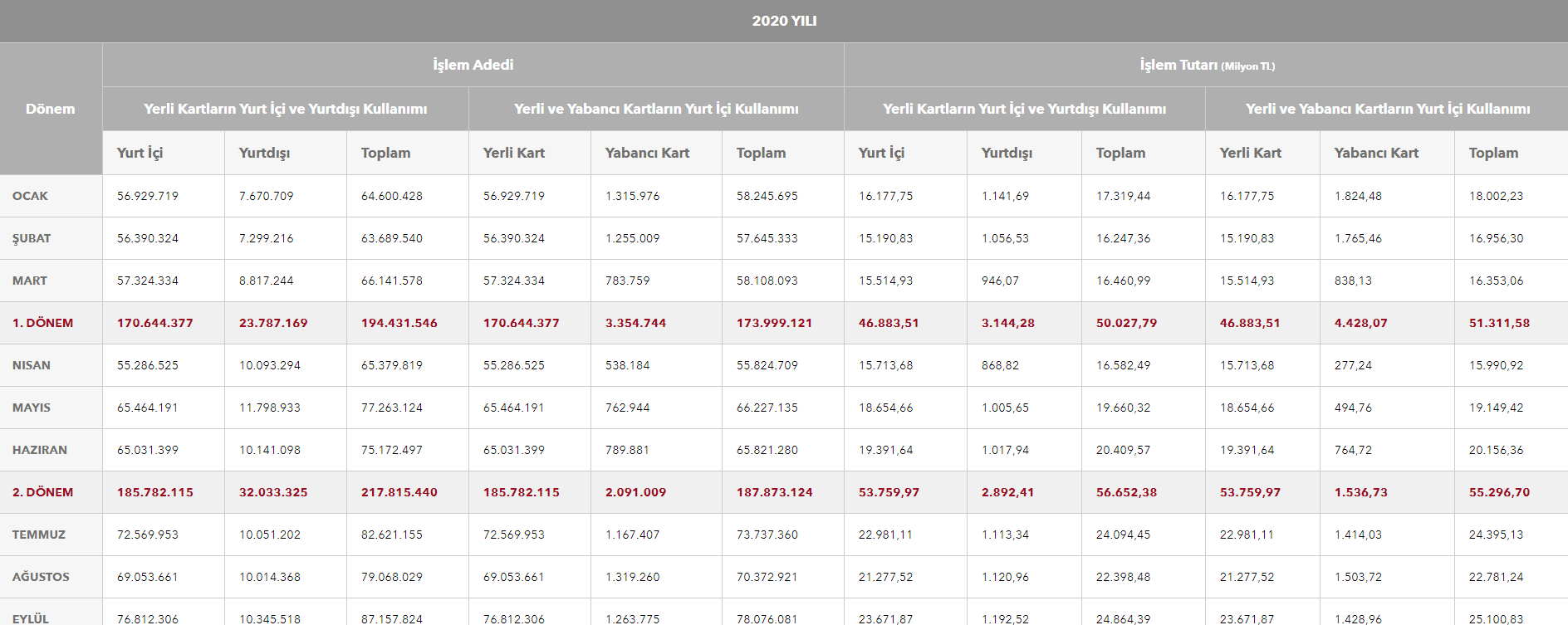Click the İşlem Tutarı (Milyon TL) header
Screen dimensions: 1568x625
1207,65
